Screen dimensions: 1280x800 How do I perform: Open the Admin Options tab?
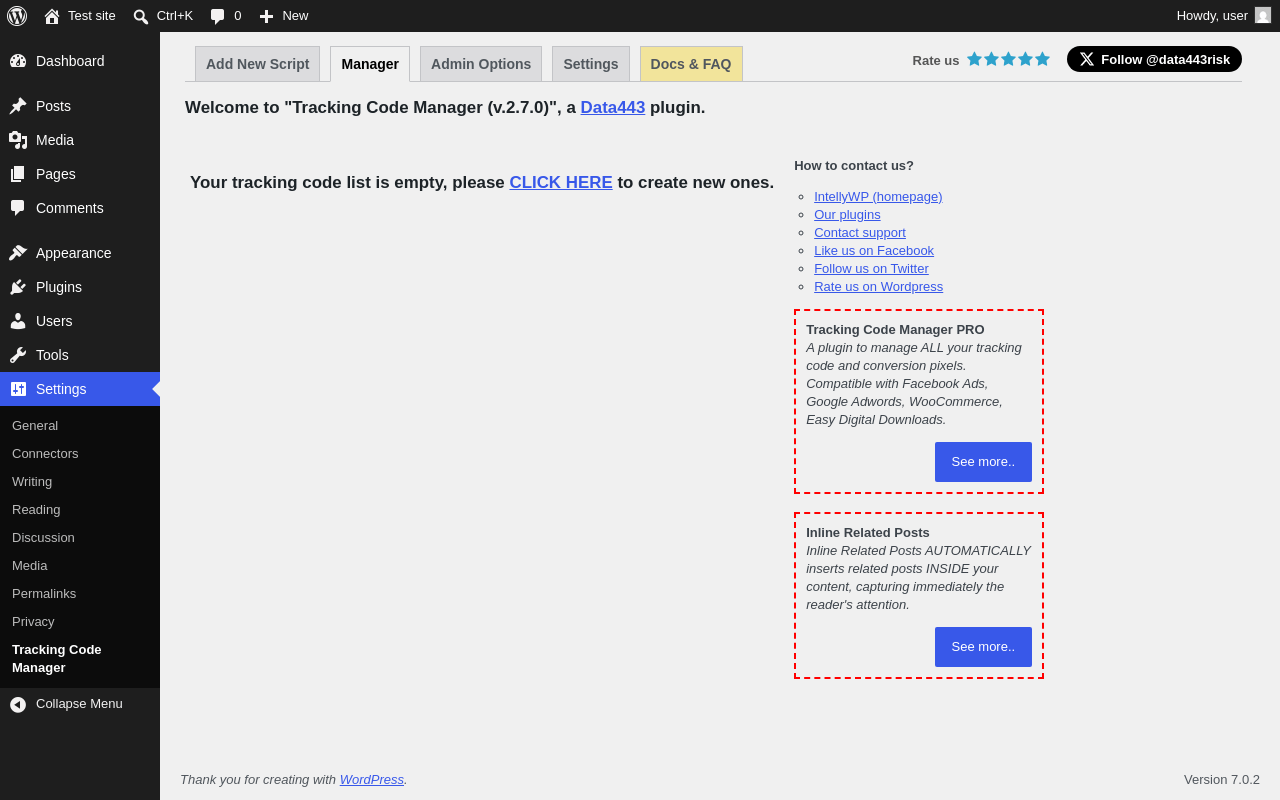pyautogui.click(x=481, y=64)
